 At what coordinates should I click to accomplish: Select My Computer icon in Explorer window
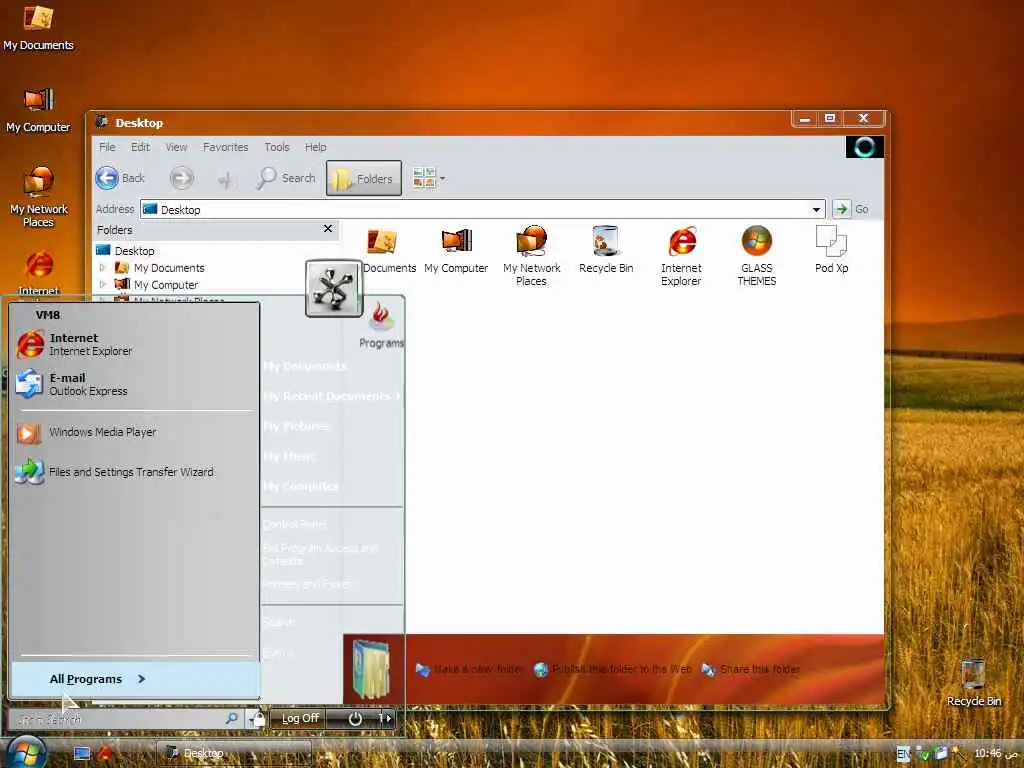click(456, 251)
